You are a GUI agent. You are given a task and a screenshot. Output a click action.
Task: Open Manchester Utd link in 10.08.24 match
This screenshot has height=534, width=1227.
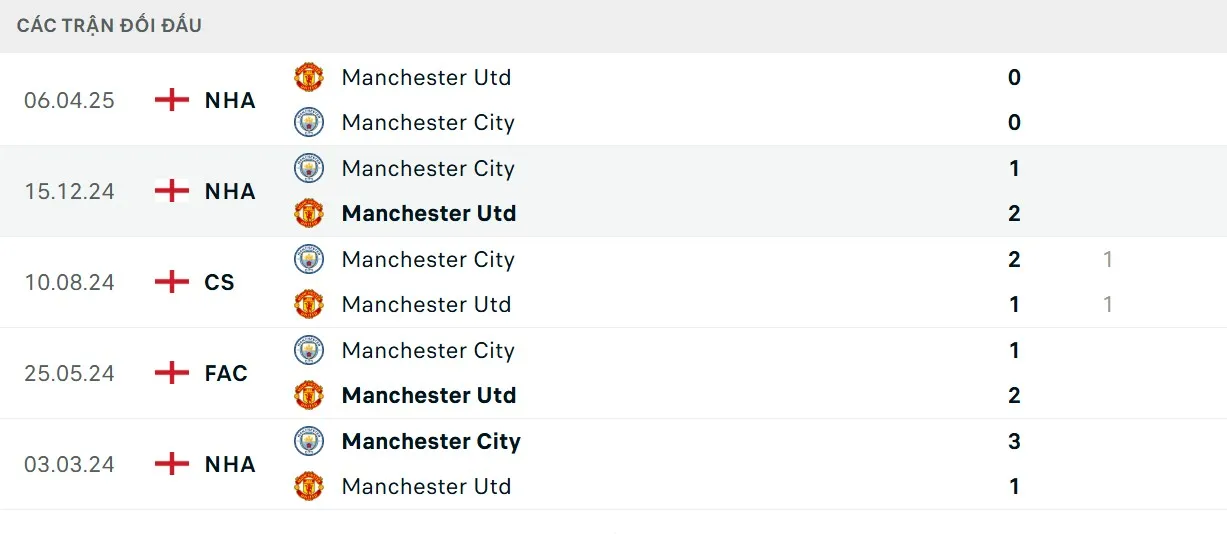pos(426,304)
